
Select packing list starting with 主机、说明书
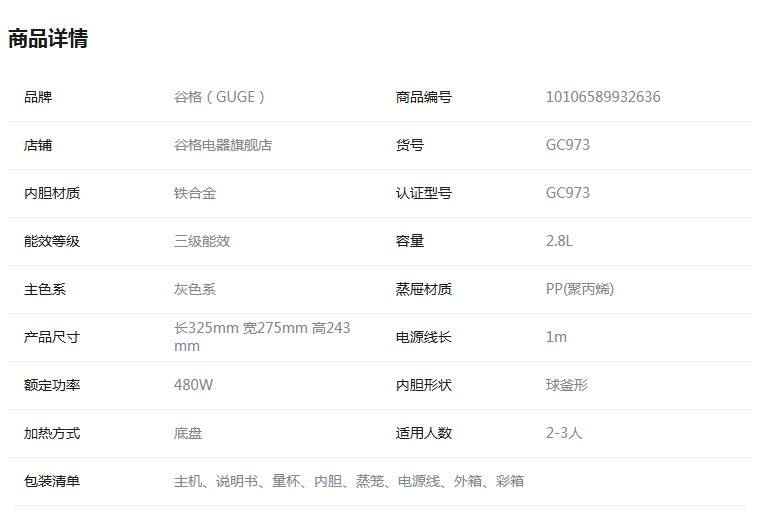coord(349,482)
